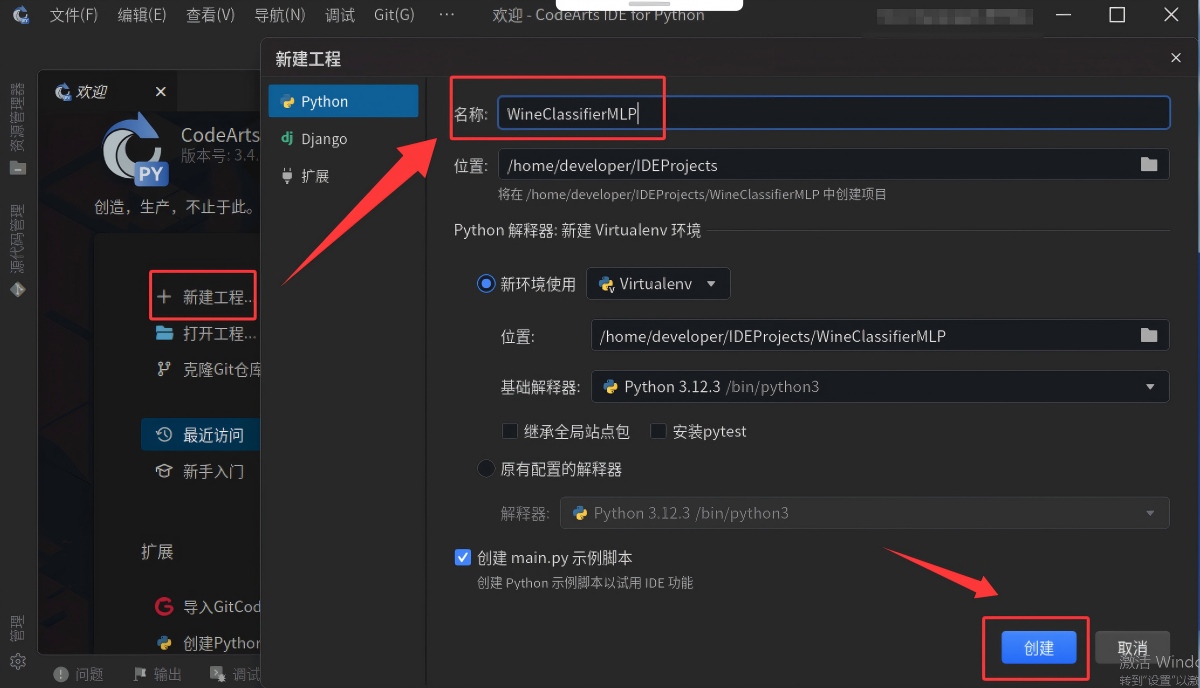Open the 文件(F) menu
1200x688 pixels.
point(73,15)
